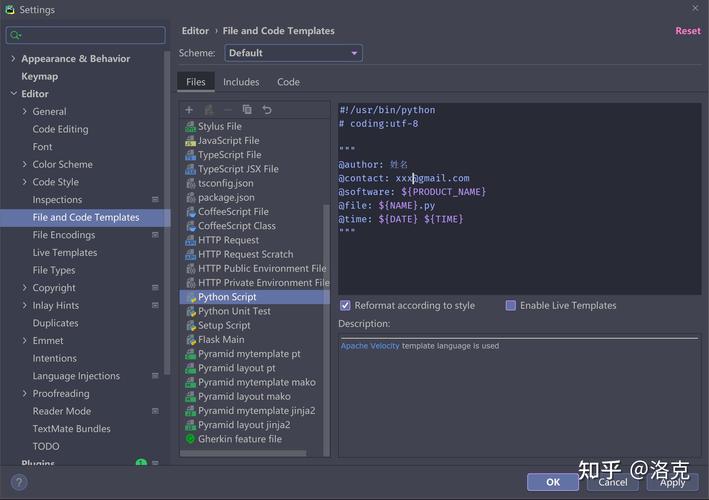Click the Stylus File icon
Screen dimensions: 709x500
click(190, 127)
